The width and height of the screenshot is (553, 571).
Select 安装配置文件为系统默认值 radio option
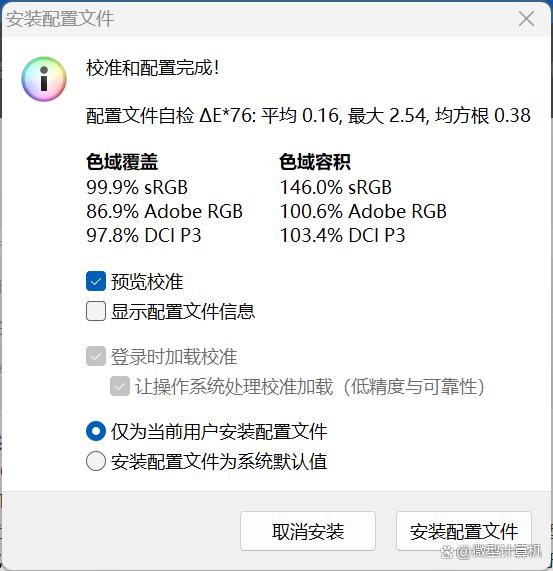coord(96,461)
